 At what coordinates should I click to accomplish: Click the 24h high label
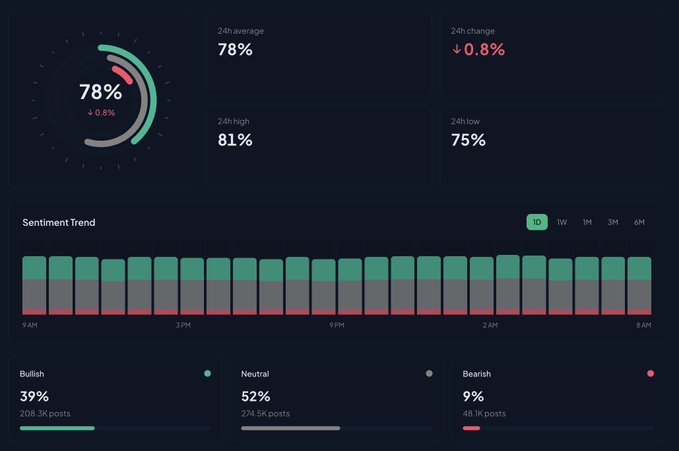(233, 122)
